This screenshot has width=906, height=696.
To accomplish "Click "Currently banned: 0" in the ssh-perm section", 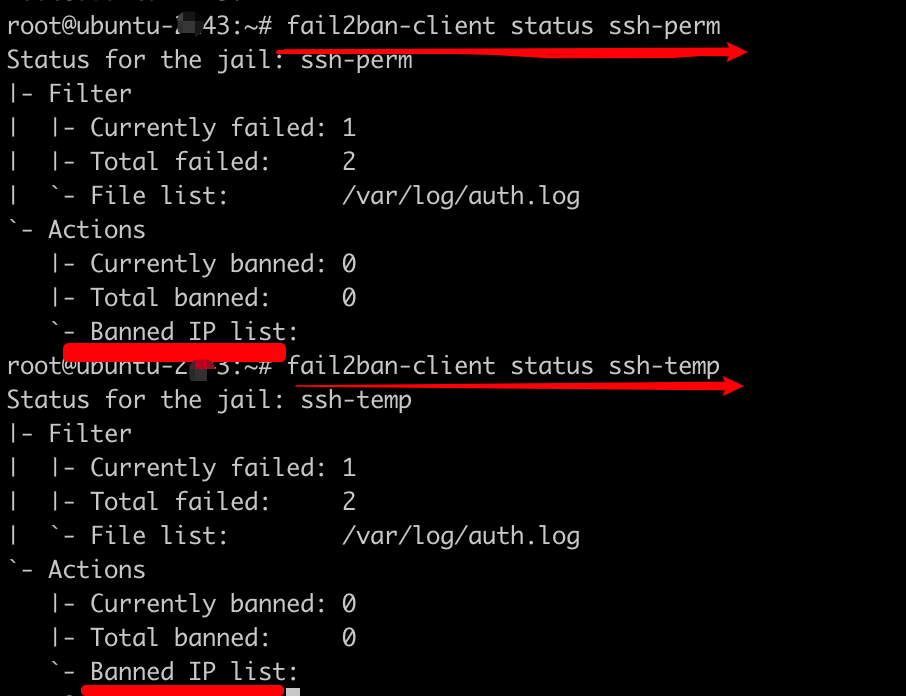I will pyautogui.click(x=222, y=264).
